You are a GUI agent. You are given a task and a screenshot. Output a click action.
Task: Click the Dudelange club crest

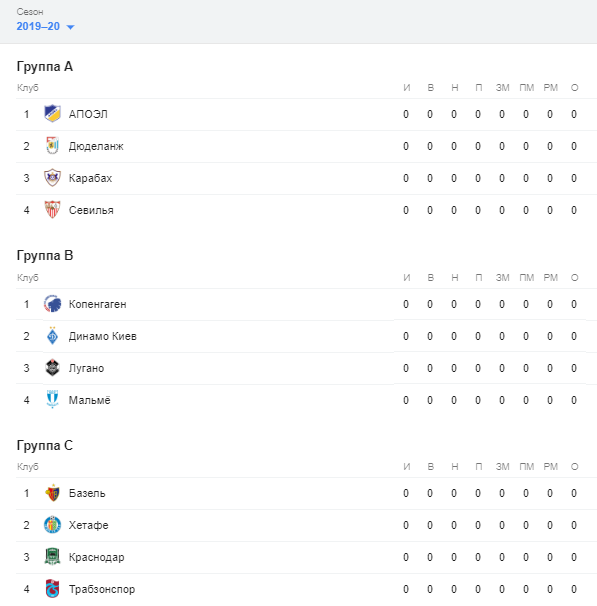pyautogui.click(x=52, y=146)
